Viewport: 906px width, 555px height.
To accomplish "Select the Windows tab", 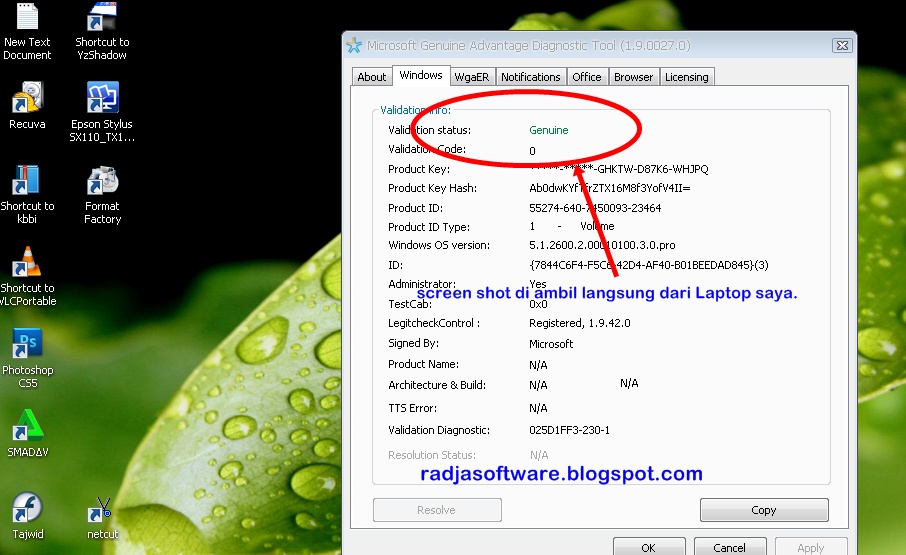I will pyautogui.click(x=421, y=75).
